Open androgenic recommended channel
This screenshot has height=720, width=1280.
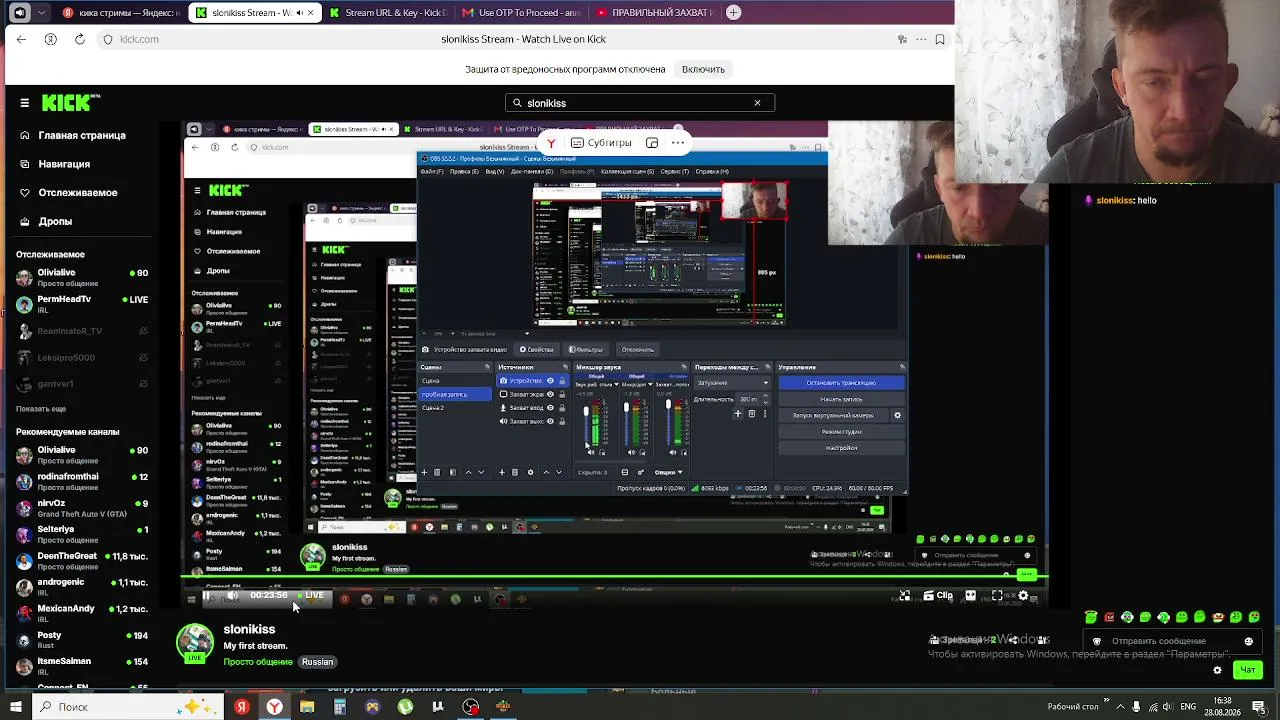82,587
